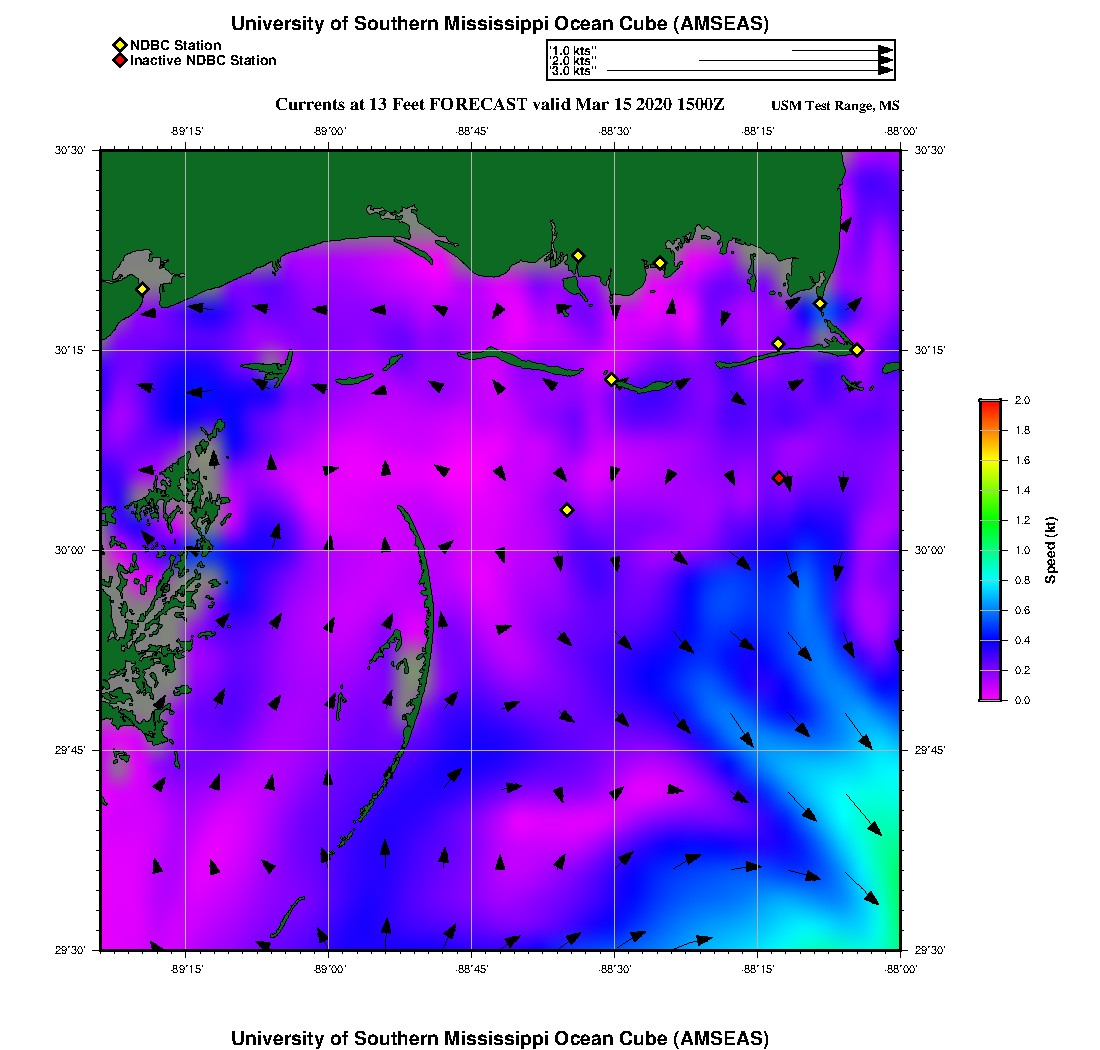This screenshot has width=1100, height=1050.
Task: Click yellow NDBC Station diamond in legend
Action: [x=119, y=45]
